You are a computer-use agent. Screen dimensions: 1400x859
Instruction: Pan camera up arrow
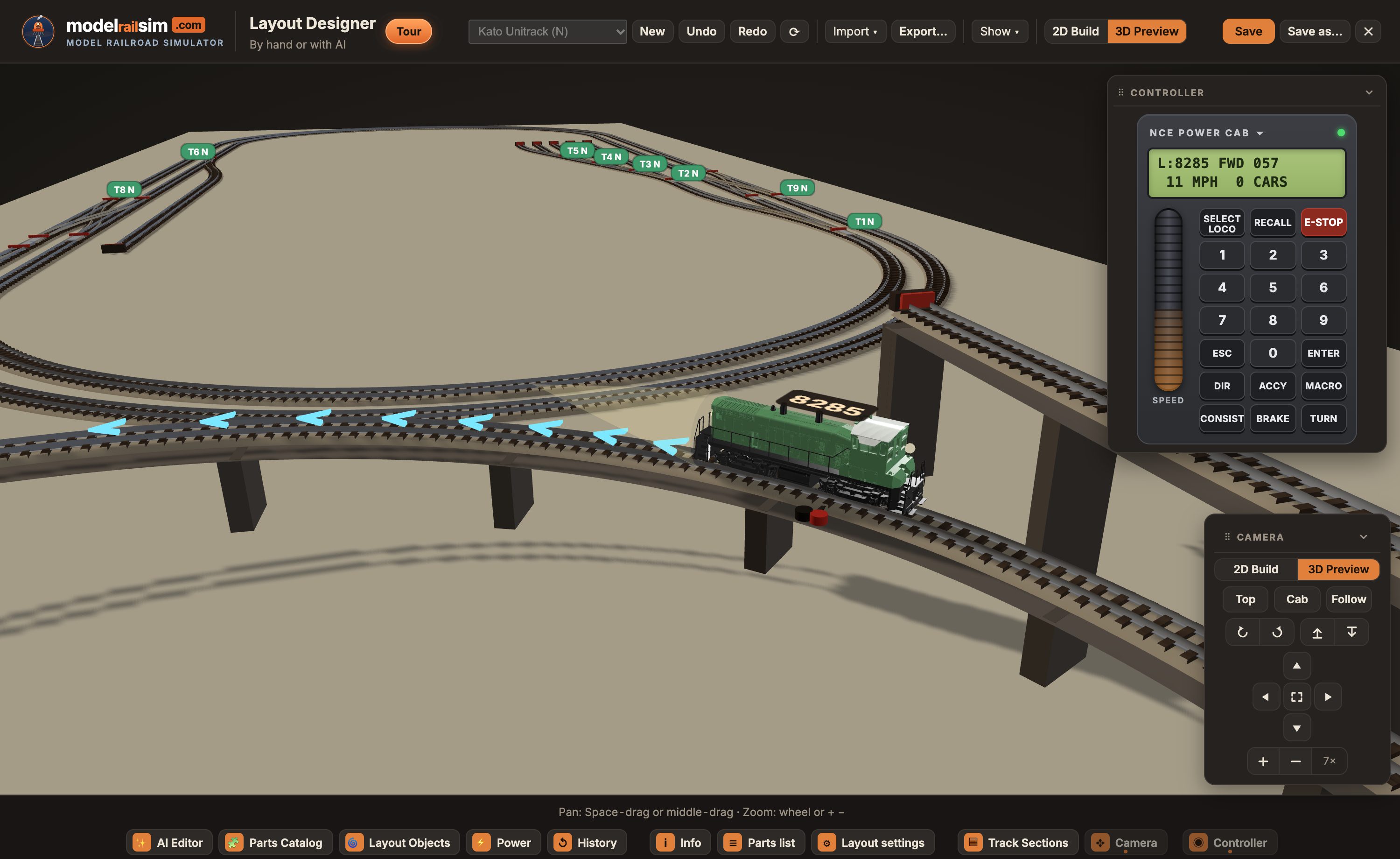tap(1296, 666)
